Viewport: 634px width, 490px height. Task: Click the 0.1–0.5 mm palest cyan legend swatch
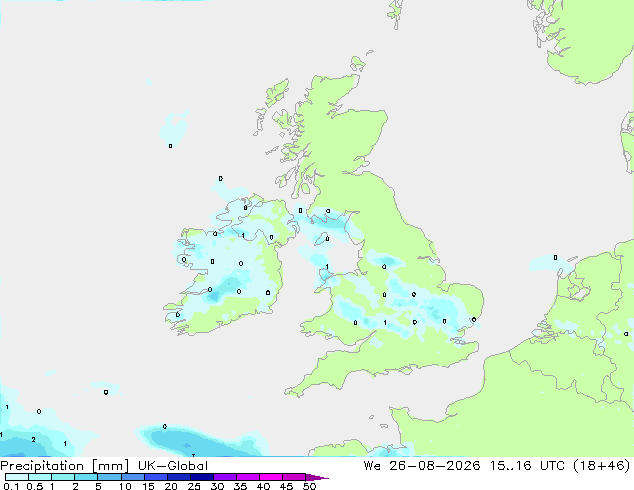pos(17,477)
